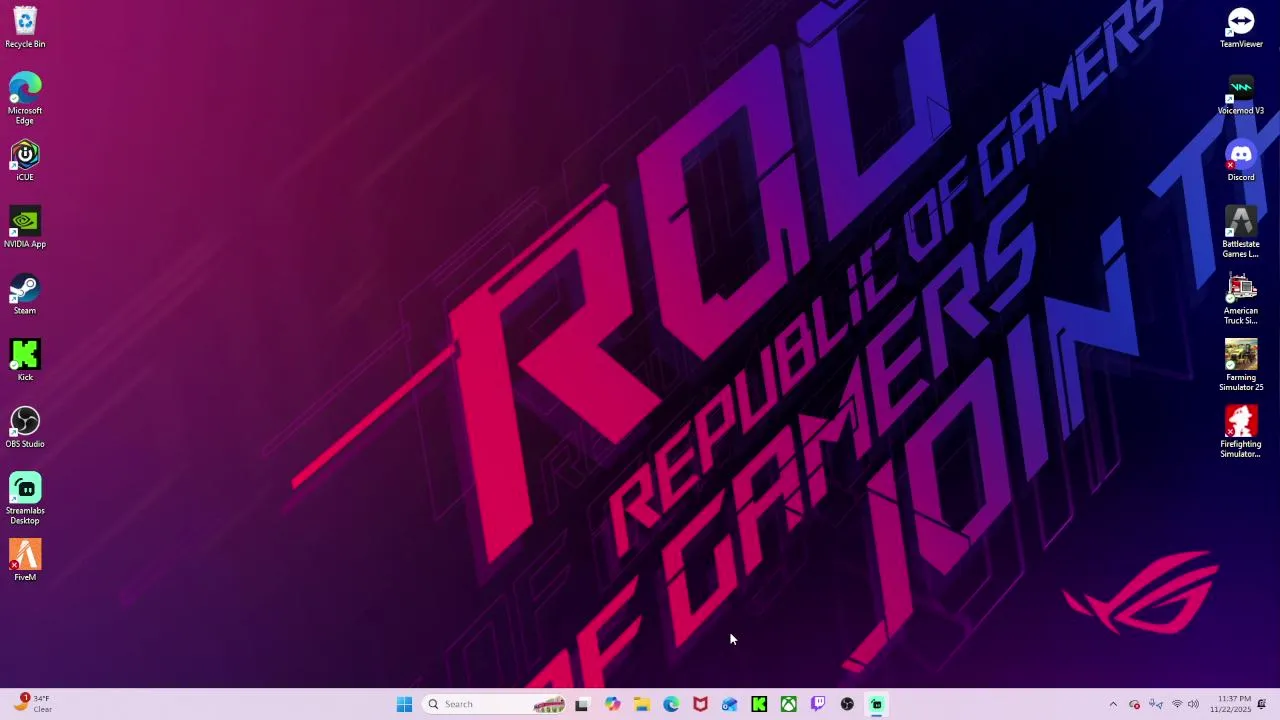Select the Steam desktop shortcut
The image size is (1280, 720).
click(25, 295)
